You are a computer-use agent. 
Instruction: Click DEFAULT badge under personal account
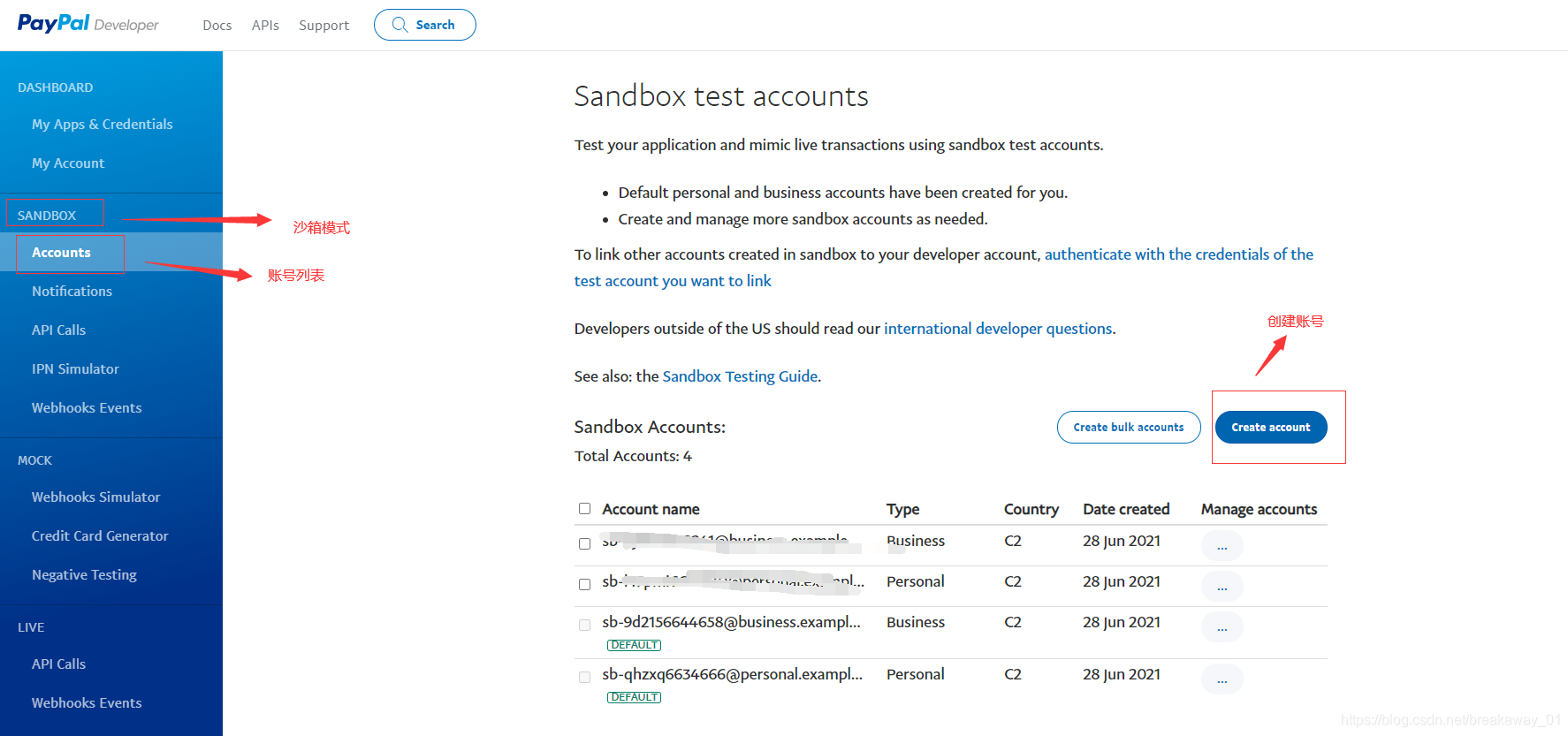(x=634, y=697)
